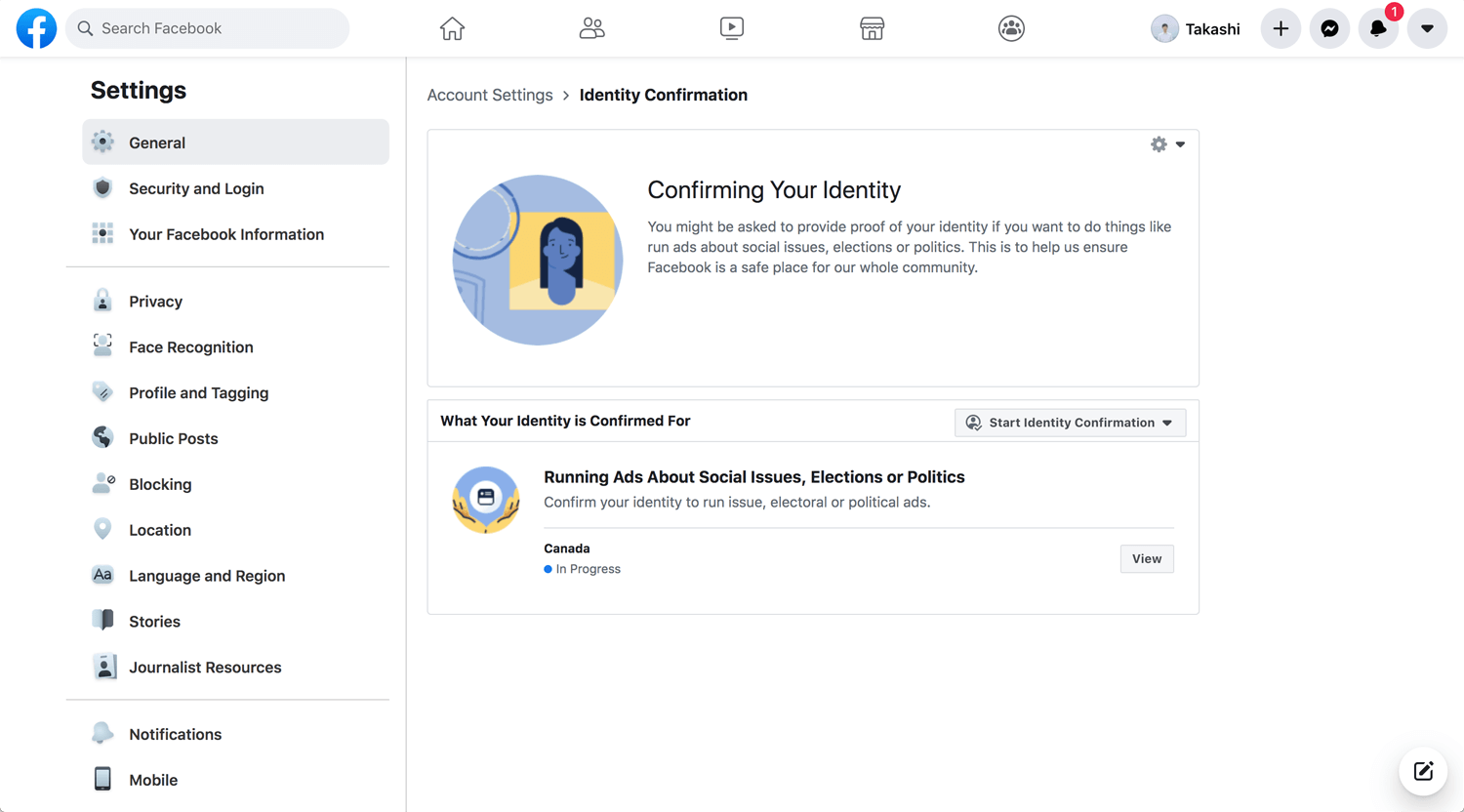The width and height of the screenshot is (1464, 812).
Task: Click the In Progress status text
Action: [589, 569]
